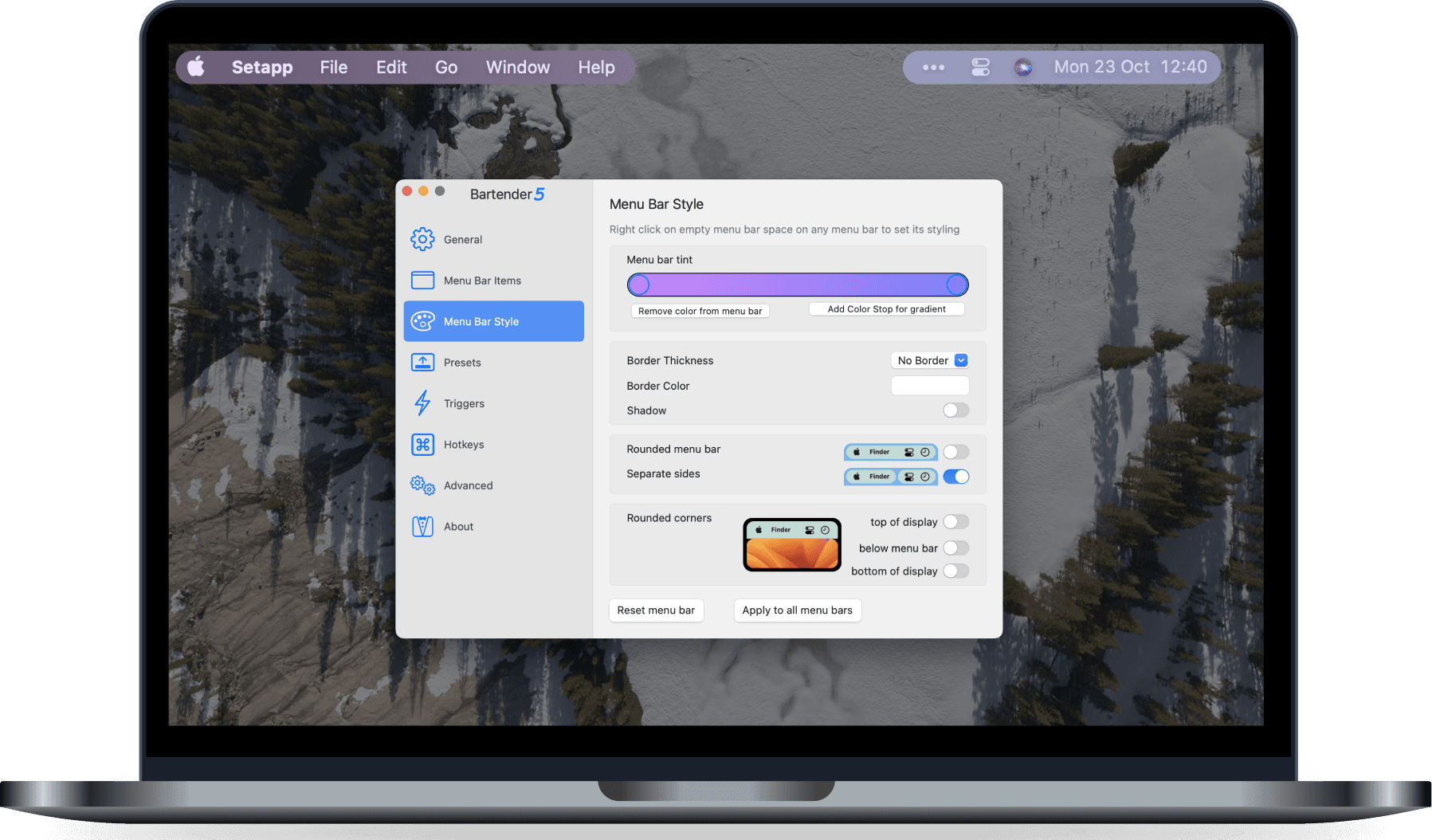The height and width of the screenshot is (840, 1432).
Task: Open the Go menu
Action: pyautogui.click(x=446, y=68)
